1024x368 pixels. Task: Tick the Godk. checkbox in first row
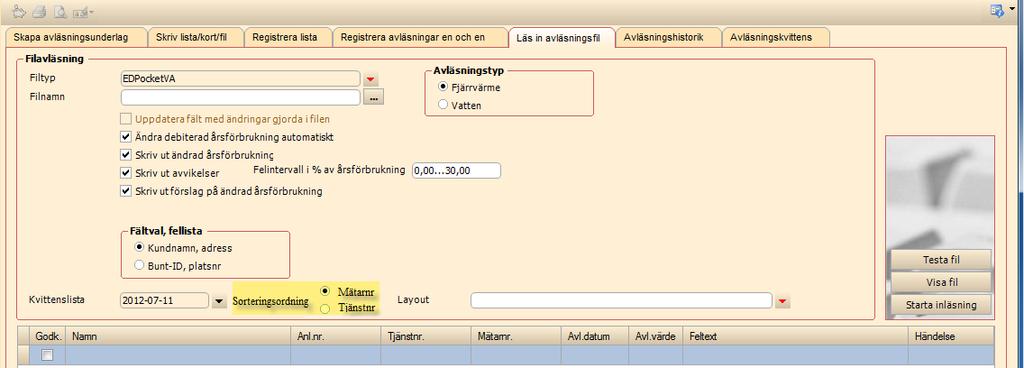47,356
